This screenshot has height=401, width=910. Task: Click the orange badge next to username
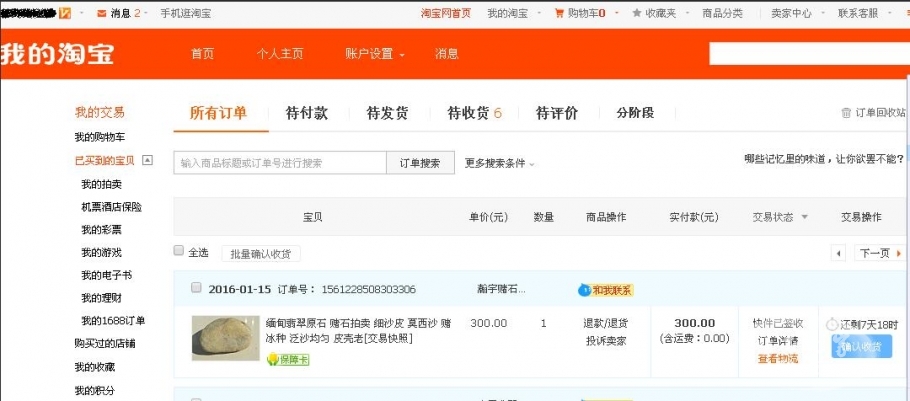point(65,13)
